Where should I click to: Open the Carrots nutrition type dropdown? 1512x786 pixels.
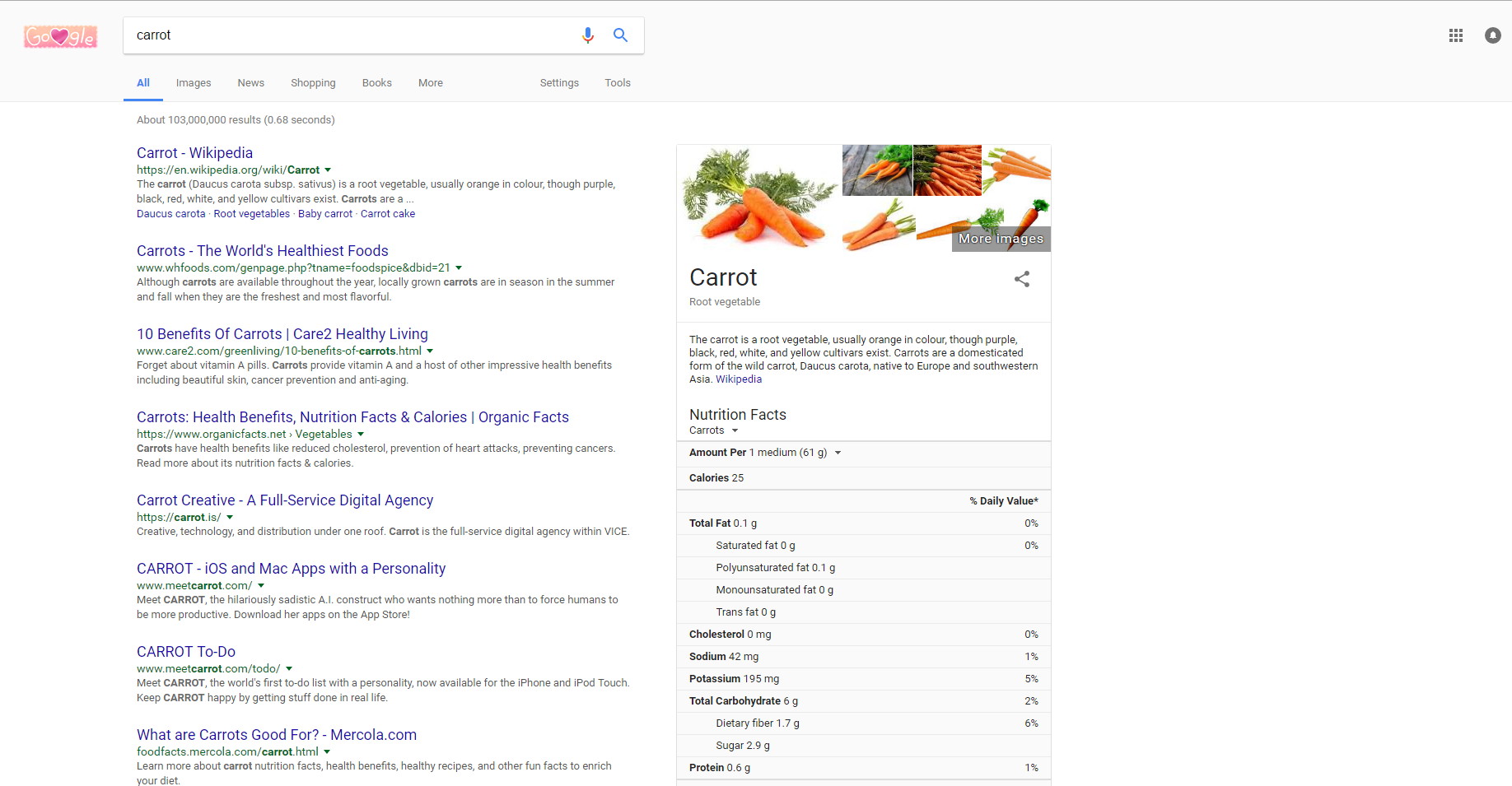point(735,430)
